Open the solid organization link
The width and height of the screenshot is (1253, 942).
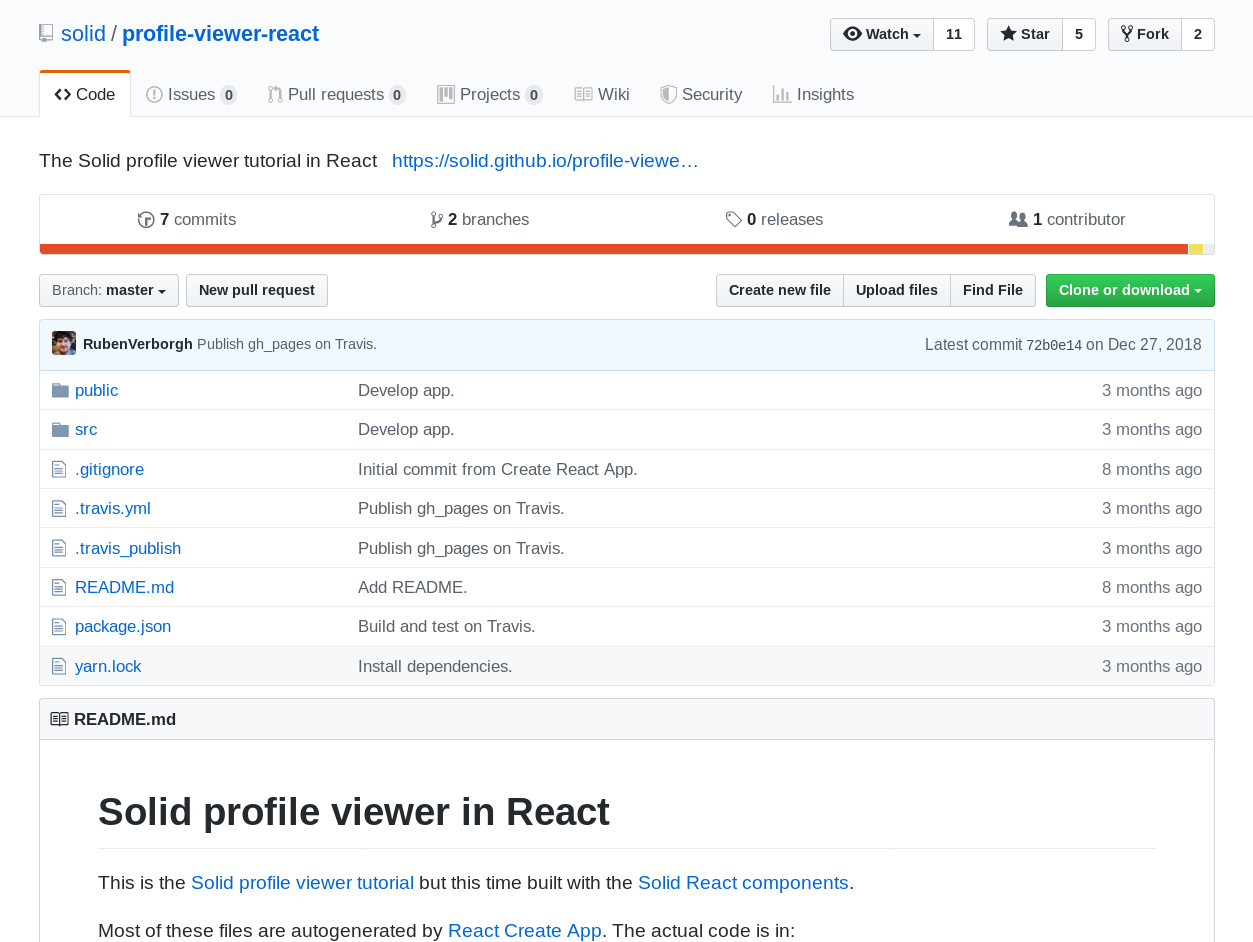pyautogui.click(x=83, y=34)
